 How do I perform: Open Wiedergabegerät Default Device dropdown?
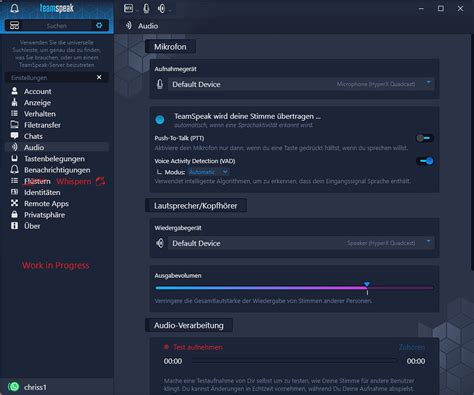click(x=301, y=243)
